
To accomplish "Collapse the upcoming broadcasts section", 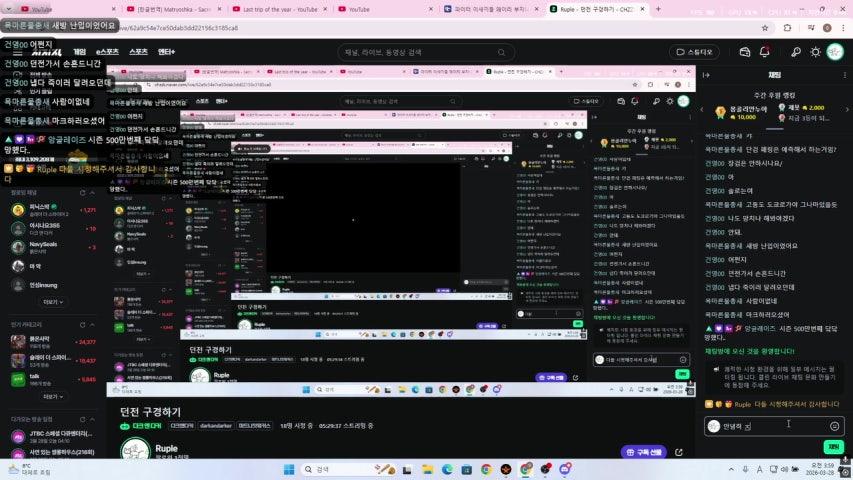I will point(92,419).
